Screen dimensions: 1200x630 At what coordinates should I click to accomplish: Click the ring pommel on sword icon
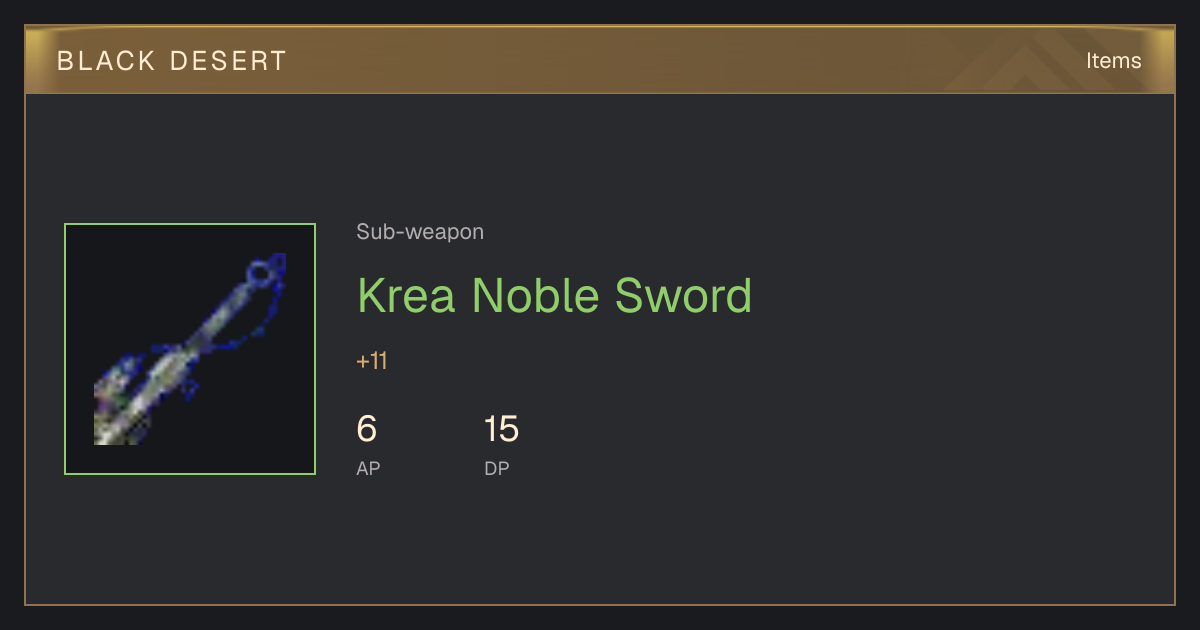(x=259, y=271)
